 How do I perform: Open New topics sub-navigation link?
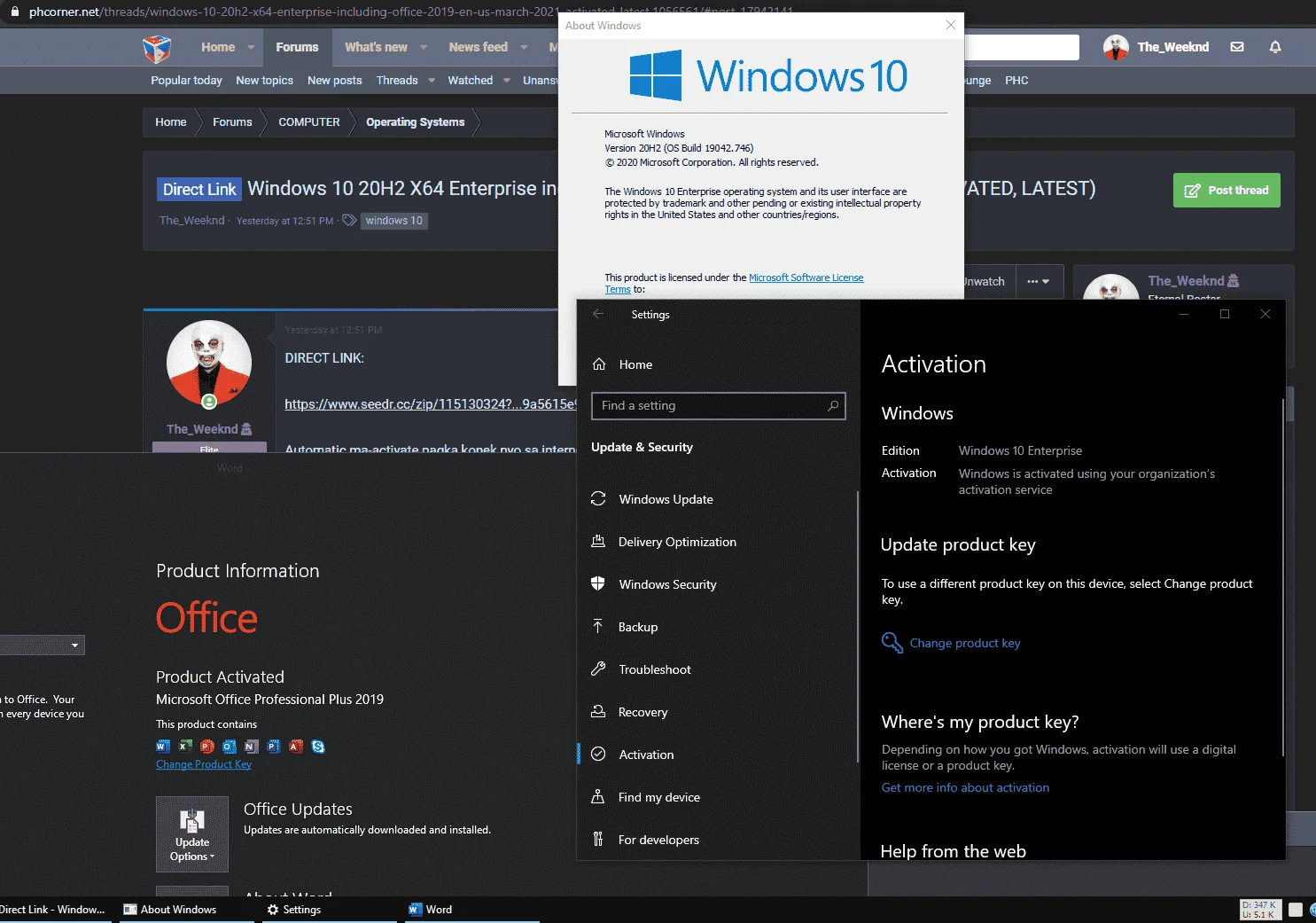(264, 80)
